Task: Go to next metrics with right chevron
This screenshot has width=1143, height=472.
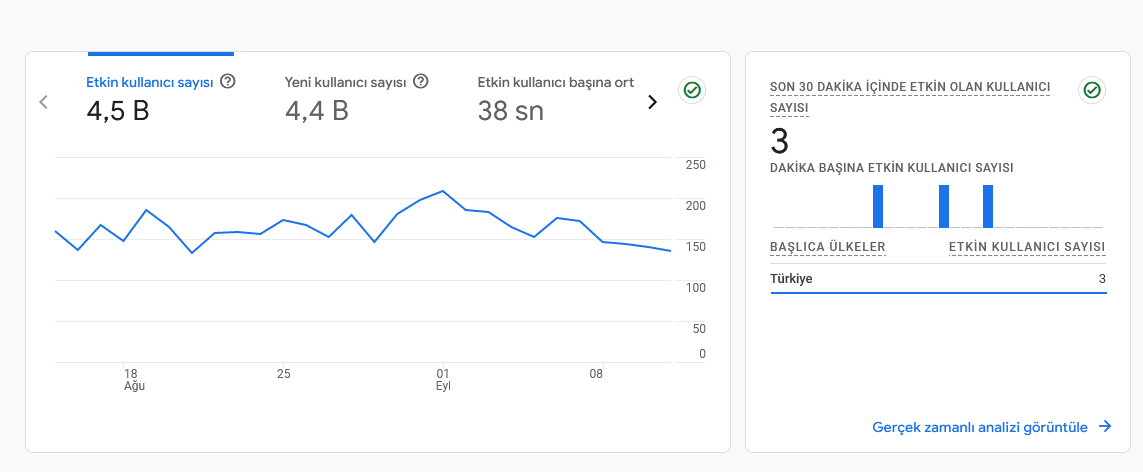Action: point(652,103)
